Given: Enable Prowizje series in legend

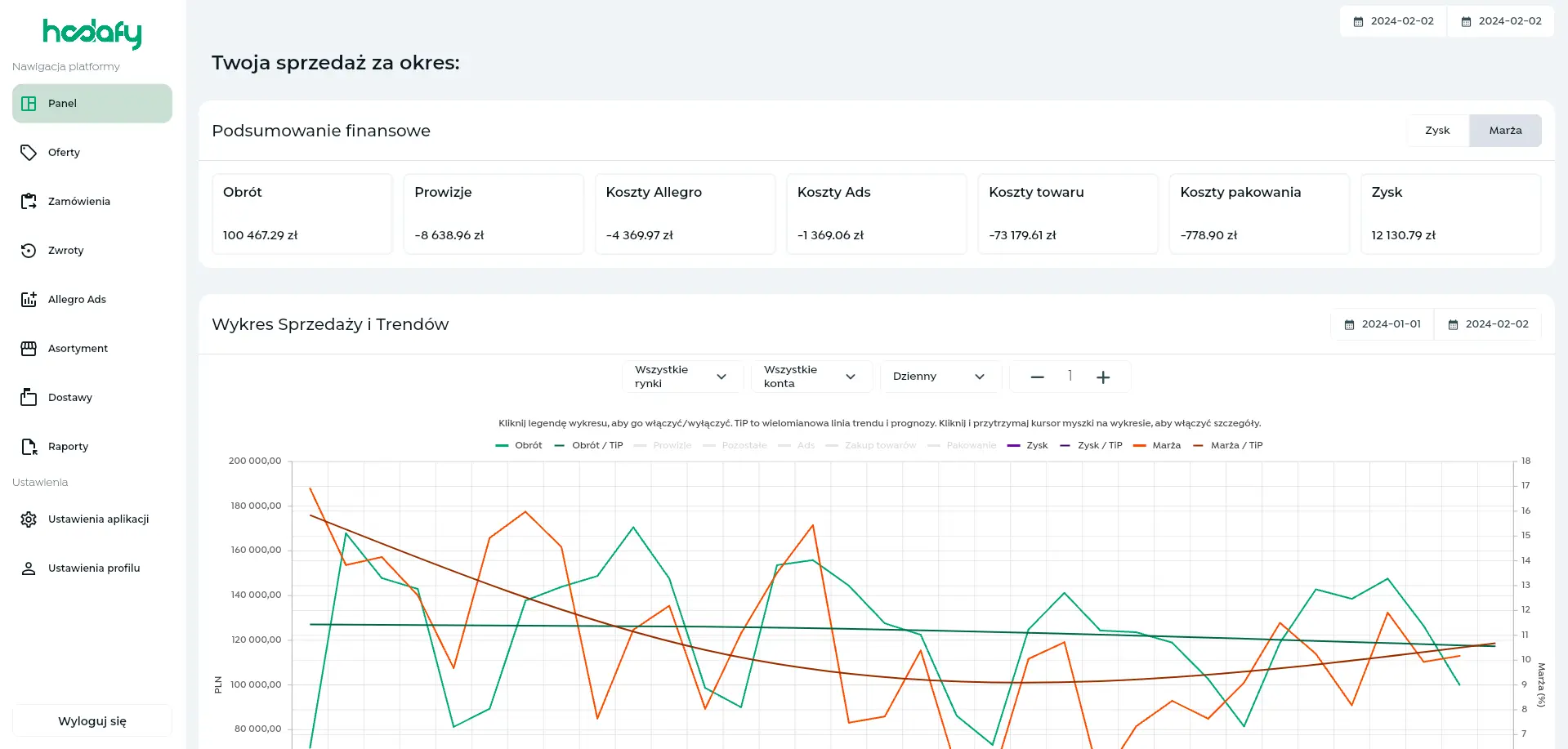Looking at the screenshot, I should coord(663,445).
